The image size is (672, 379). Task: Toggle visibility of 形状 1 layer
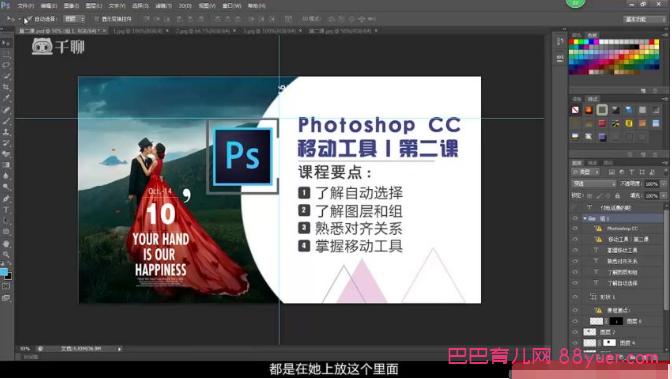(575, 297)
